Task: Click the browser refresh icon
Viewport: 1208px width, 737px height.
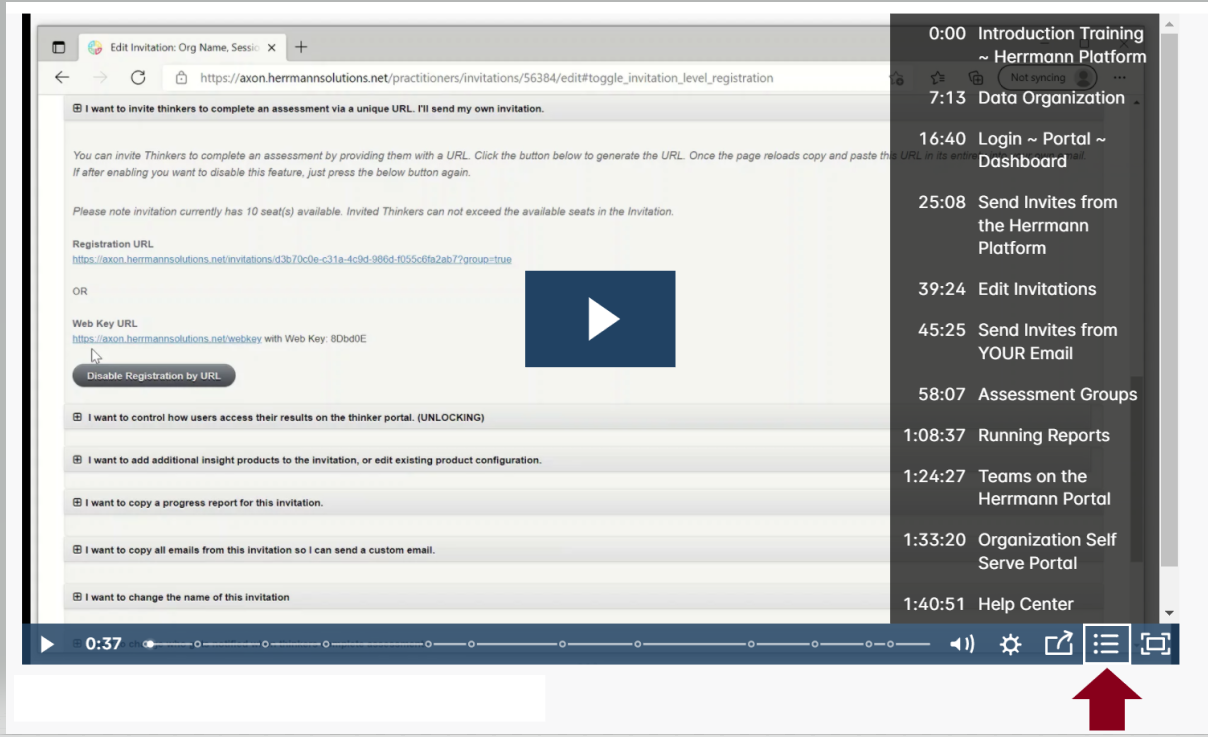Action: point(138,78)
